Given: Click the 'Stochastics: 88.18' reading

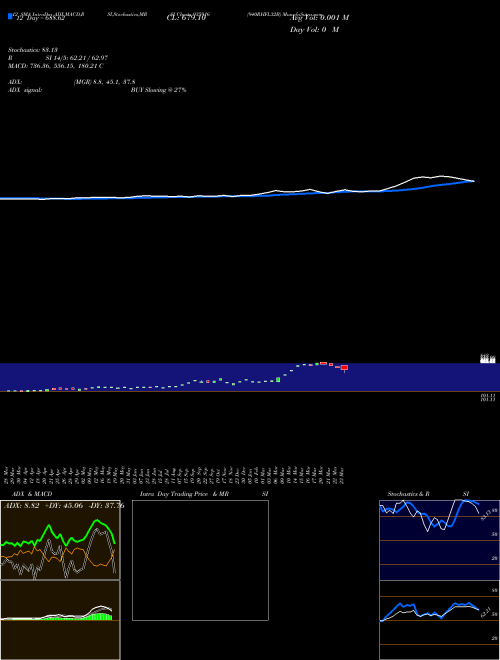Looking at the screenshot, I should coord(32,50).
